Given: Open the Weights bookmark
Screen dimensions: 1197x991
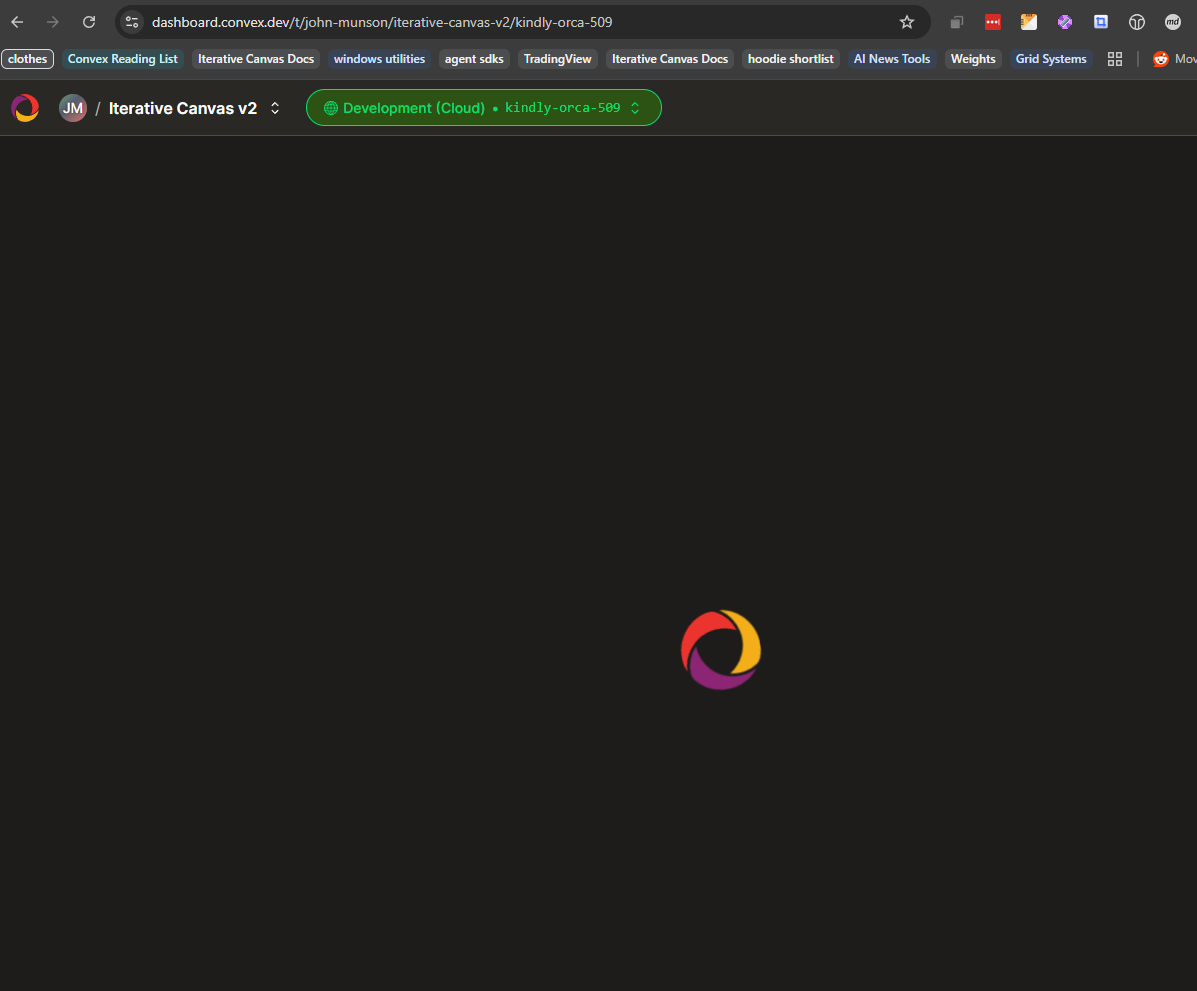Looking at the screenshot, I should [973, 59].
